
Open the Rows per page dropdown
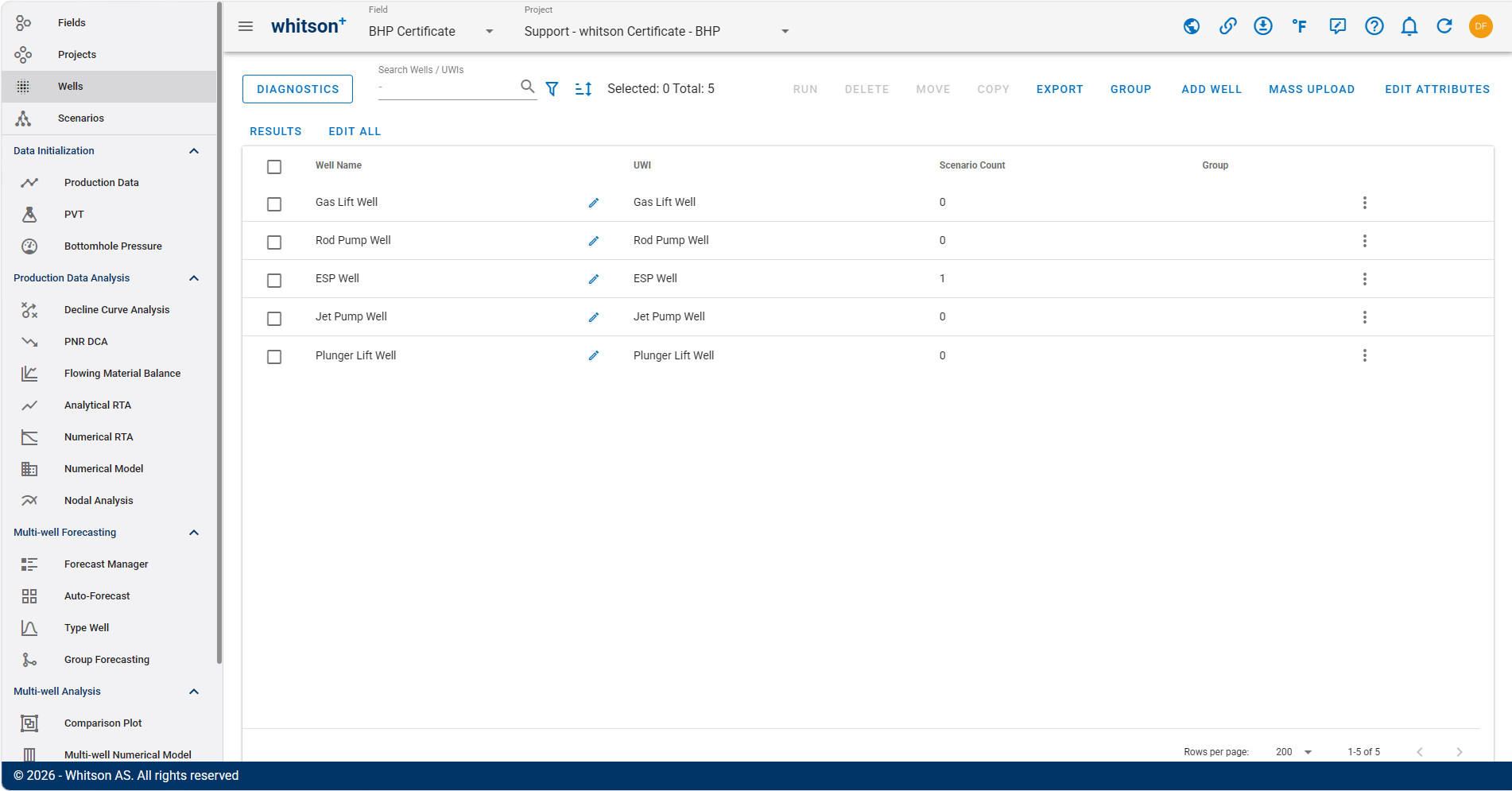coord(1293,752)
